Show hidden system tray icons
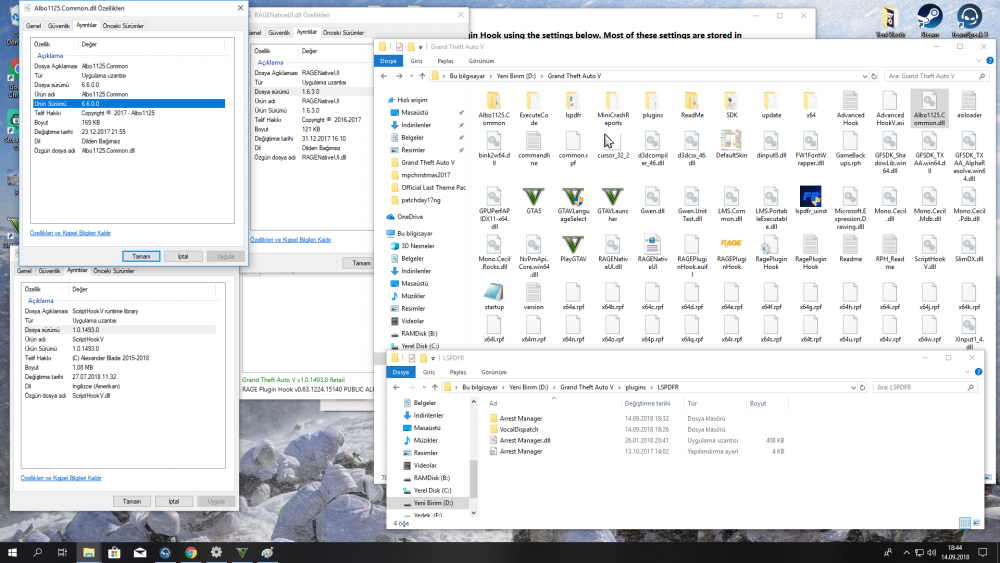 906,552
